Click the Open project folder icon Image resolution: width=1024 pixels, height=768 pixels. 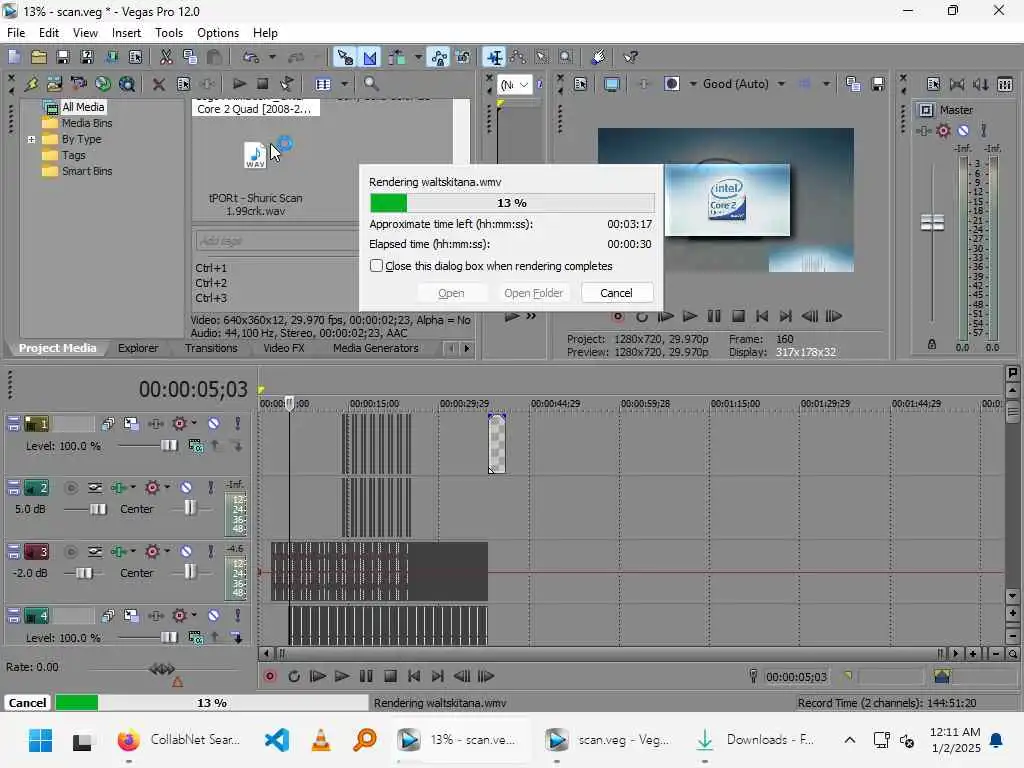pyautogui.click(x=39, y=57)
